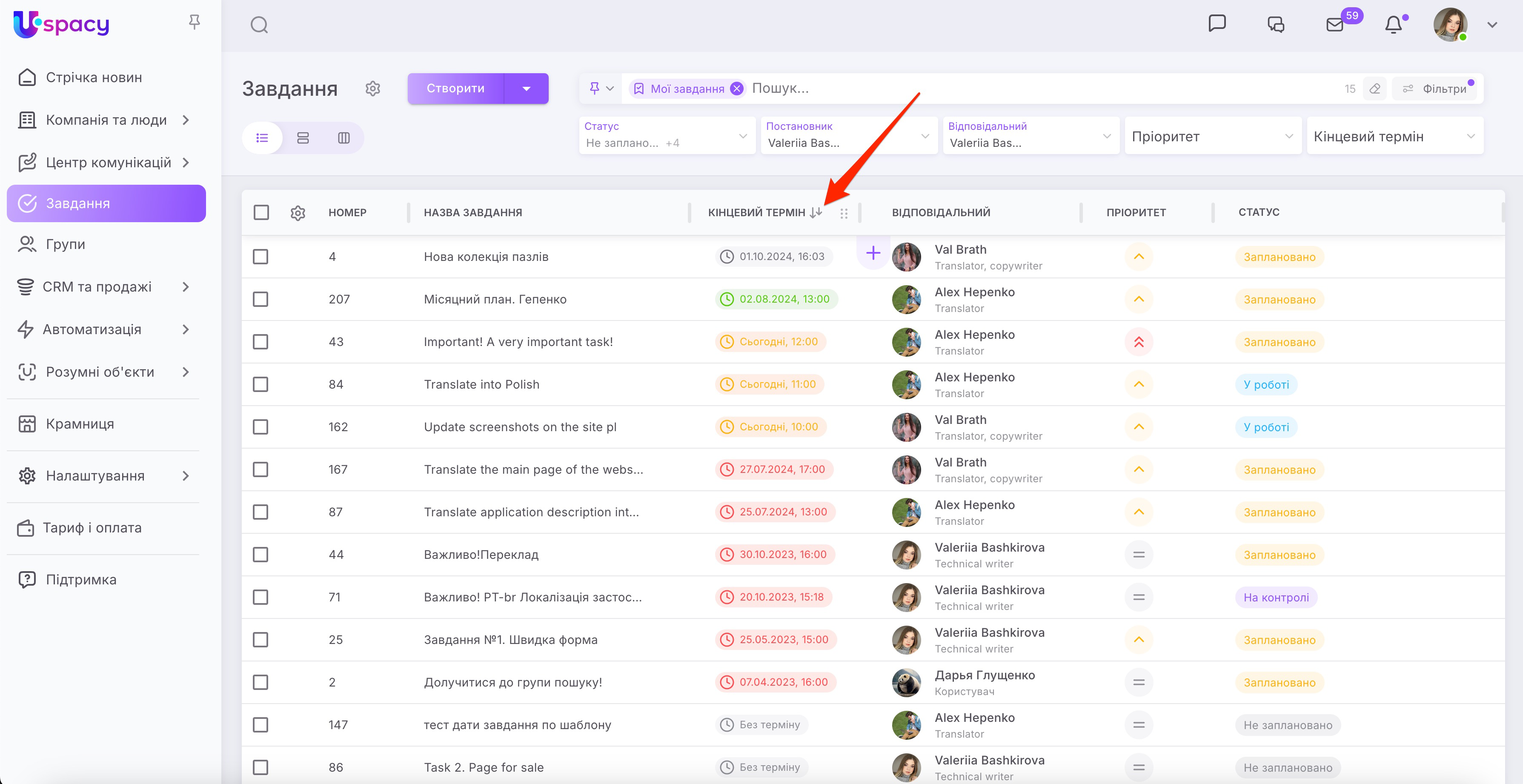The width and height of the screenshot is (1523, 784).
Task: Select all tasks with header checkbox
Action: (261, 212)
